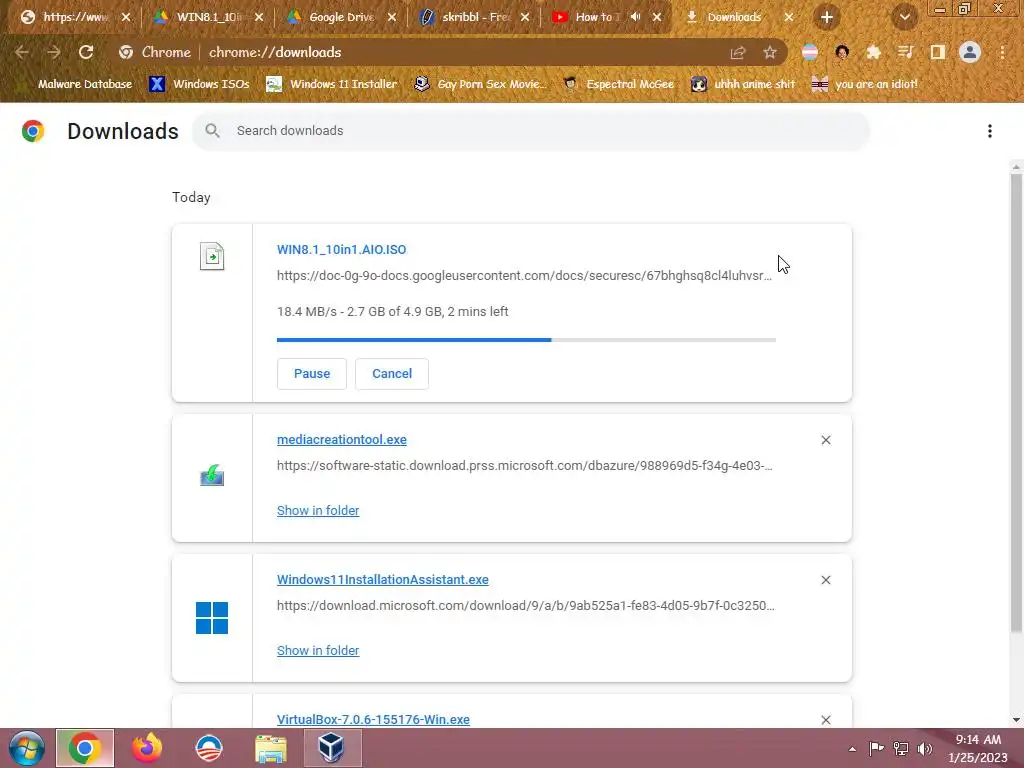Image resolution: width=1024 pixels, height=768 pixels.
Task: Open WIN8.1_10in1.AIO.ISO file link
Action: [x=342, y=249]
